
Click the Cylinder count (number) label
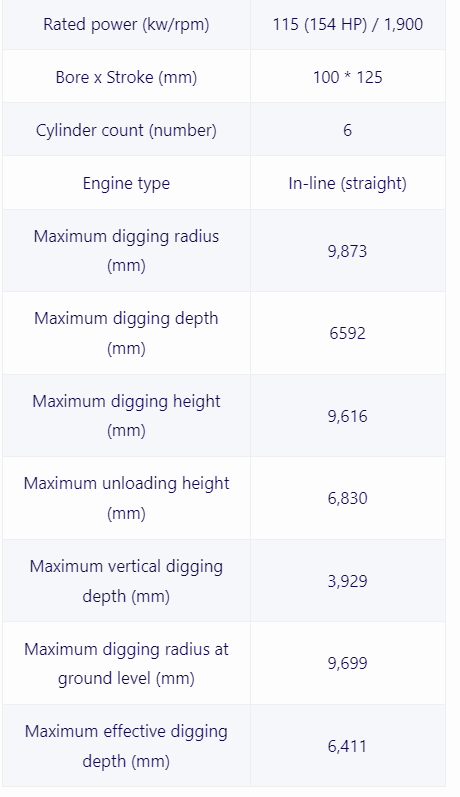(126, 130)
